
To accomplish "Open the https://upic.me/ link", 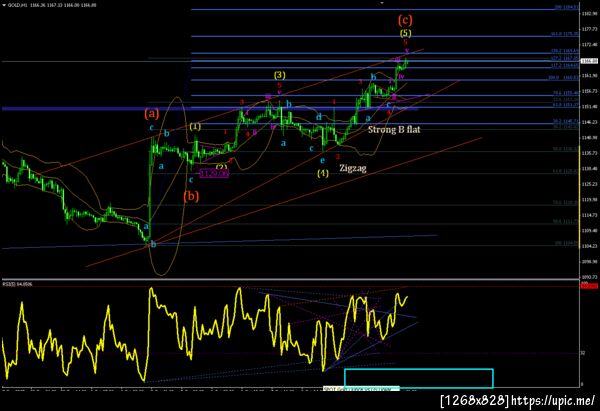I will [x=554, y=400].
